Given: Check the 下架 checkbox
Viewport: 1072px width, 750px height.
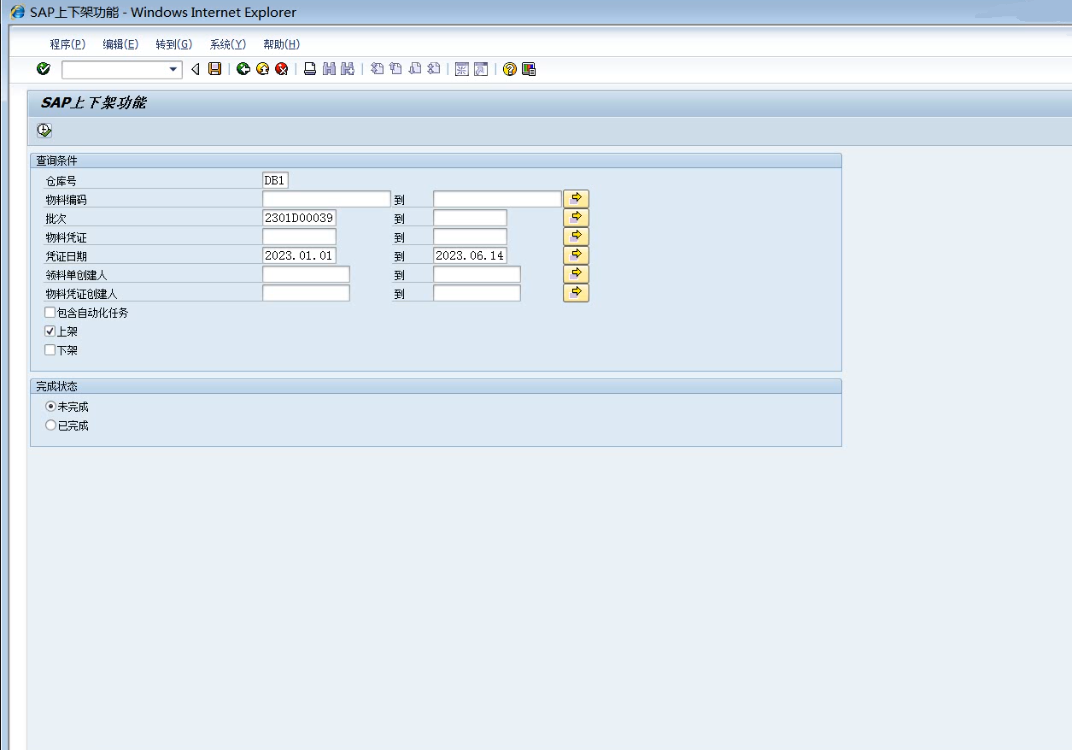Looking at the screenshot, I should pos(50,350).
